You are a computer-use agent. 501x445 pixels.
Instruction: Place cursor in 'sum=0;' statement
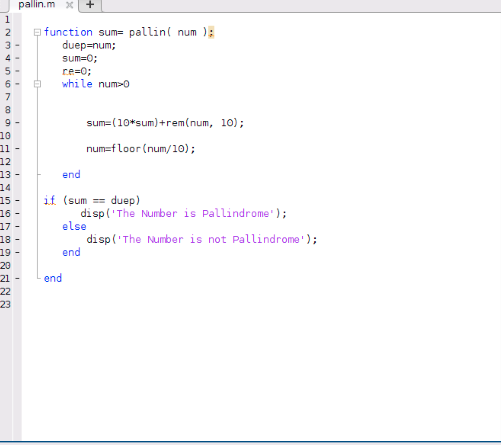tap(80, 58)
